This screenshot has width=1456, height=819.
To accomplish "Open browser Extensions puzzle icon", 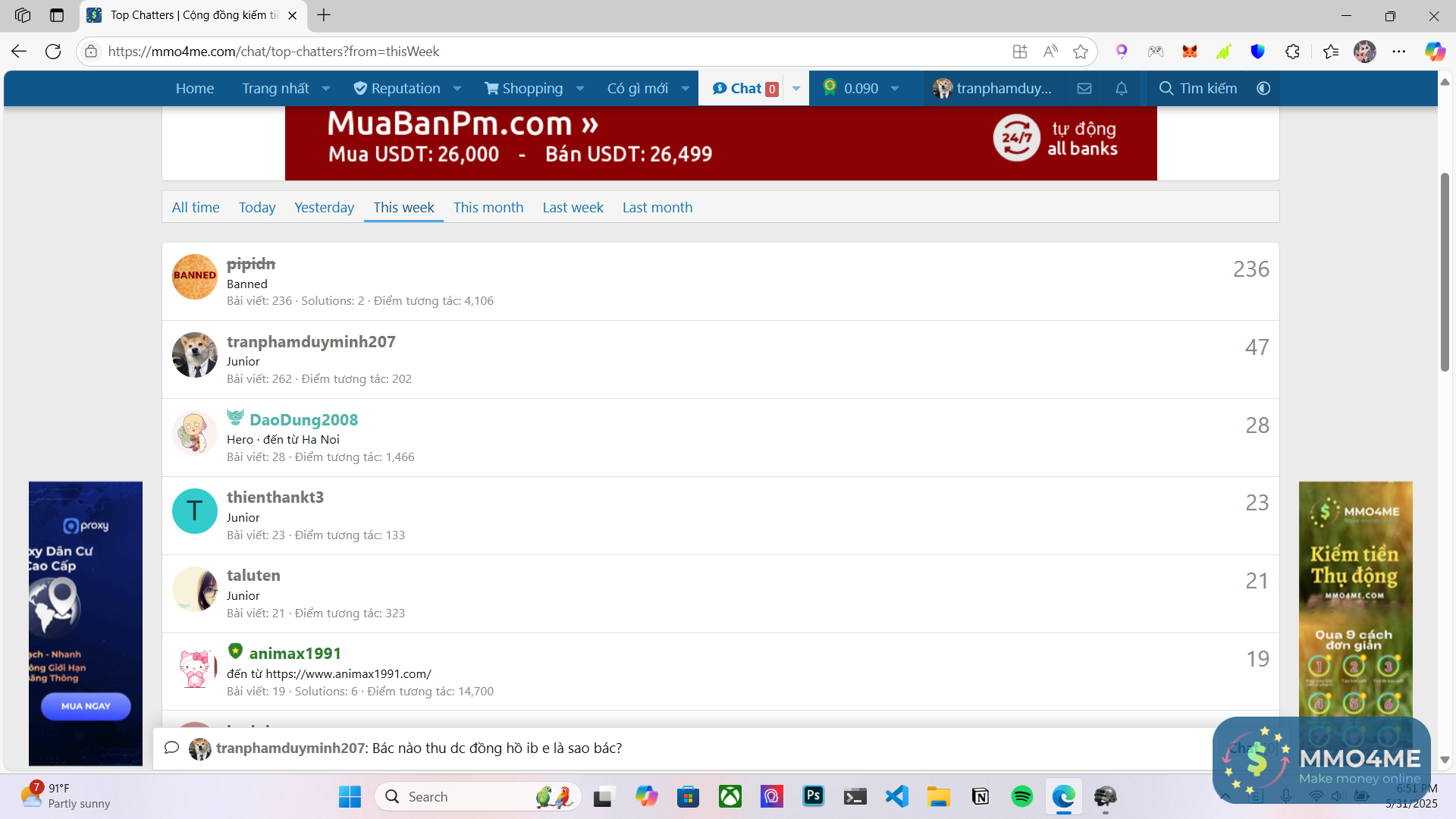I will click(x=1293, y=52).
